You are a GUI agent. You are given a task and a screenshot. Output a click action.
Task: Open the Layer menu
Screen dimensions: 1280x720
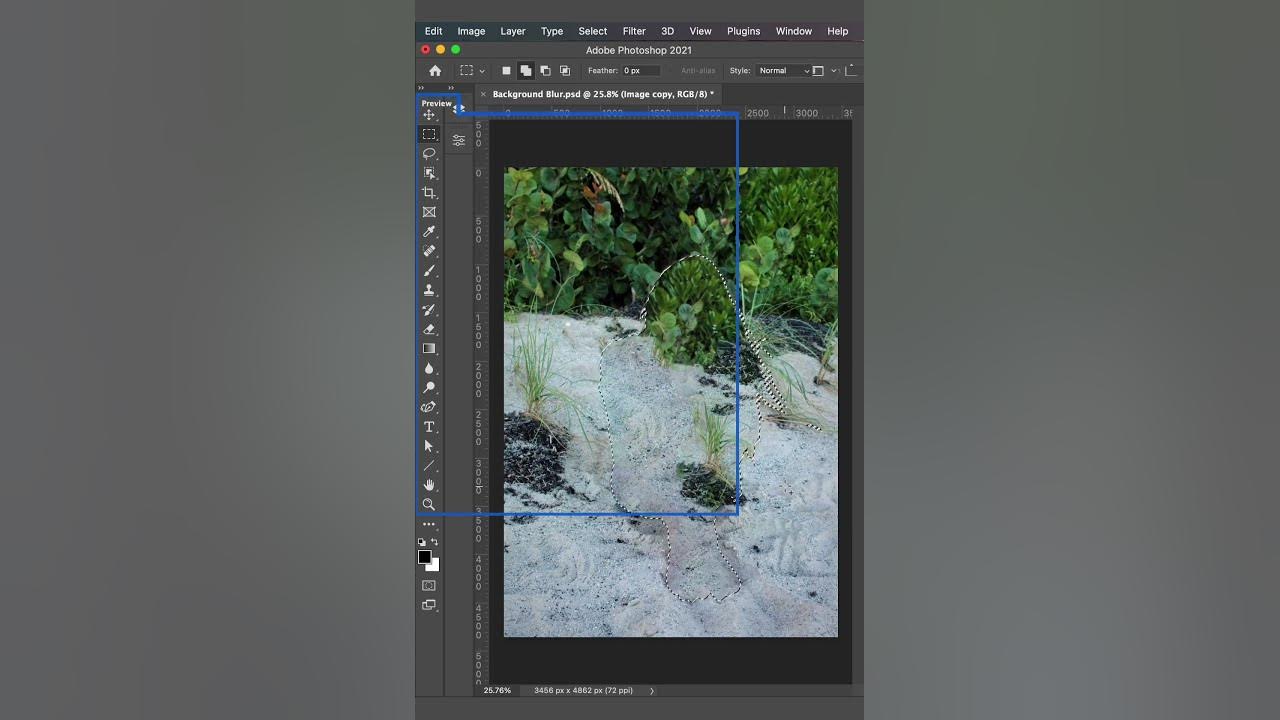[x=513, y=31]
